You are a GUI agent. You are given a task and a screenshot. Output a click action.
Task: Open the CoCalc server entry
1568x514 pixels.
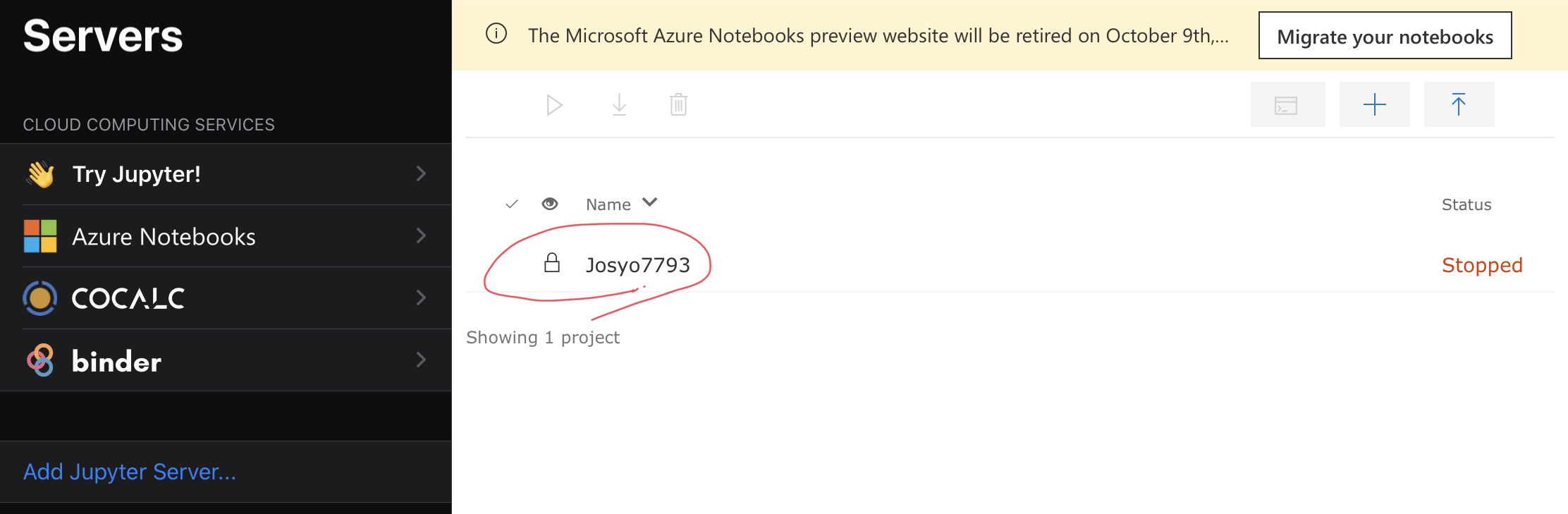point(226,298)
